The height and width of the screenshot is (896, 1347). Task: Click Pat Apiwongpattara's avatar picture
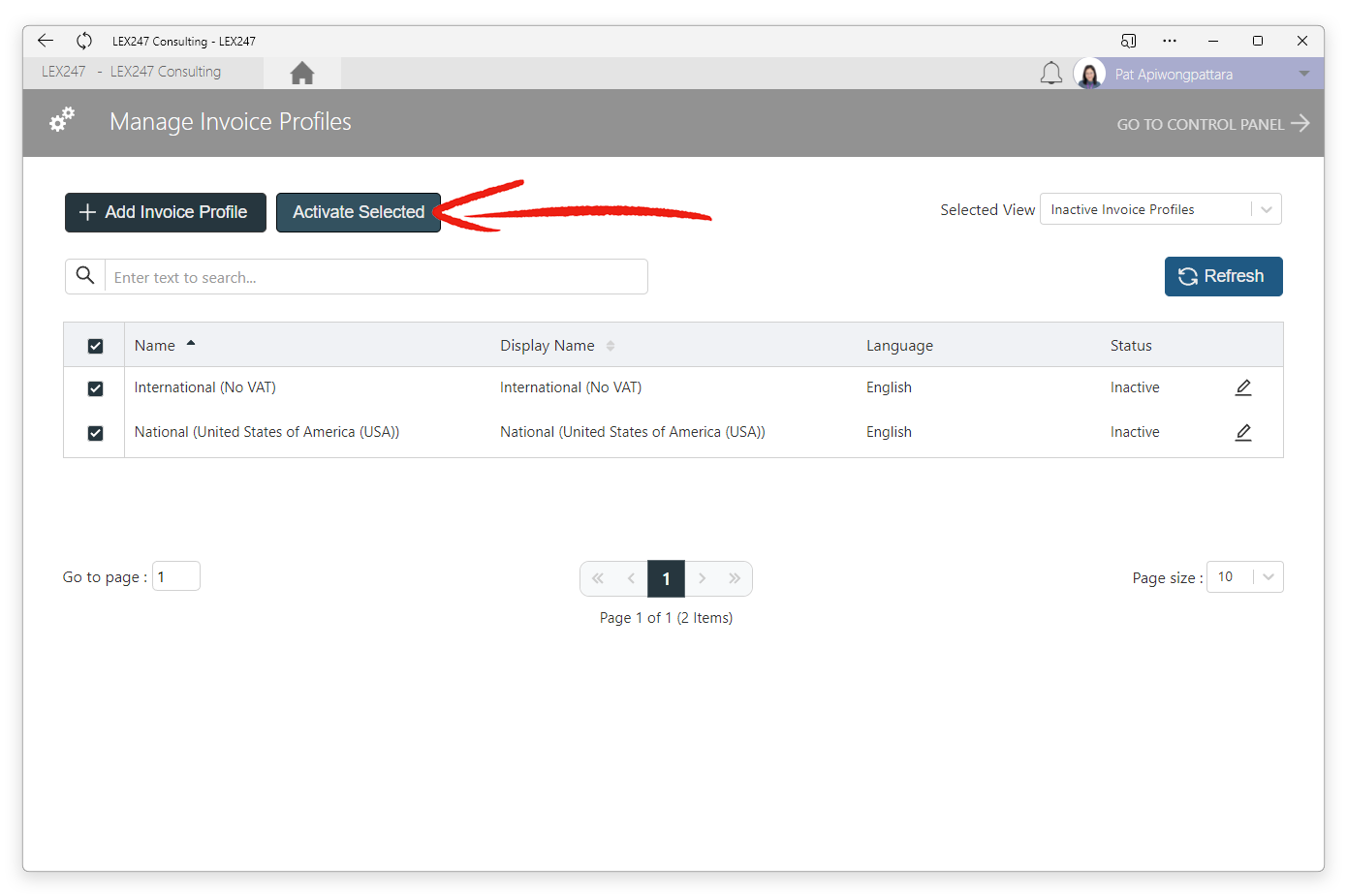[1089, 74]
